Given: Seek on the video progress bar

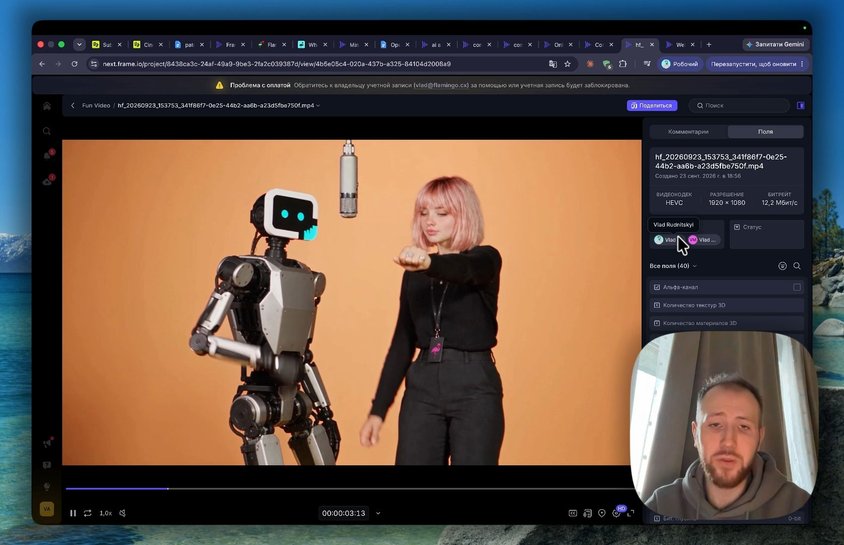Looking at the screenshot, I should 349,489.
